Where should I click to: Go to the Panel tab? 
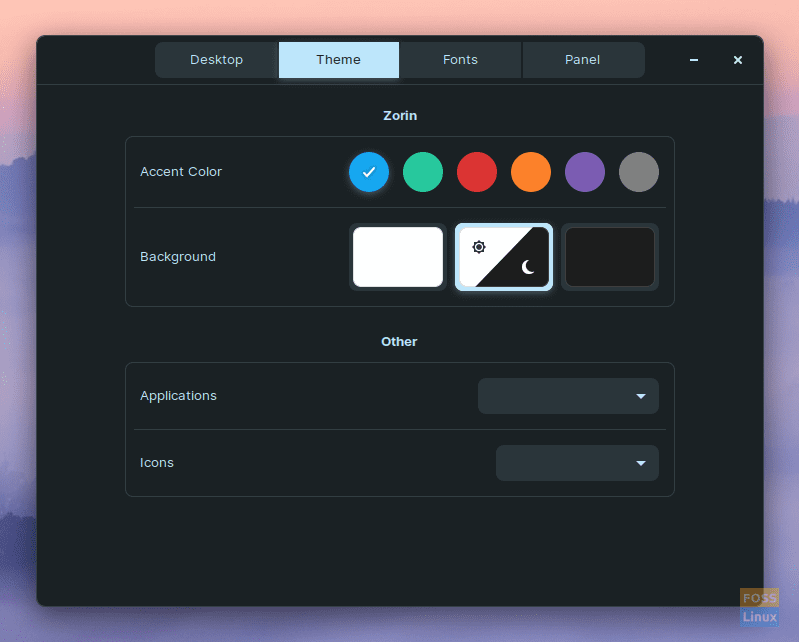[x=583, y=60]
